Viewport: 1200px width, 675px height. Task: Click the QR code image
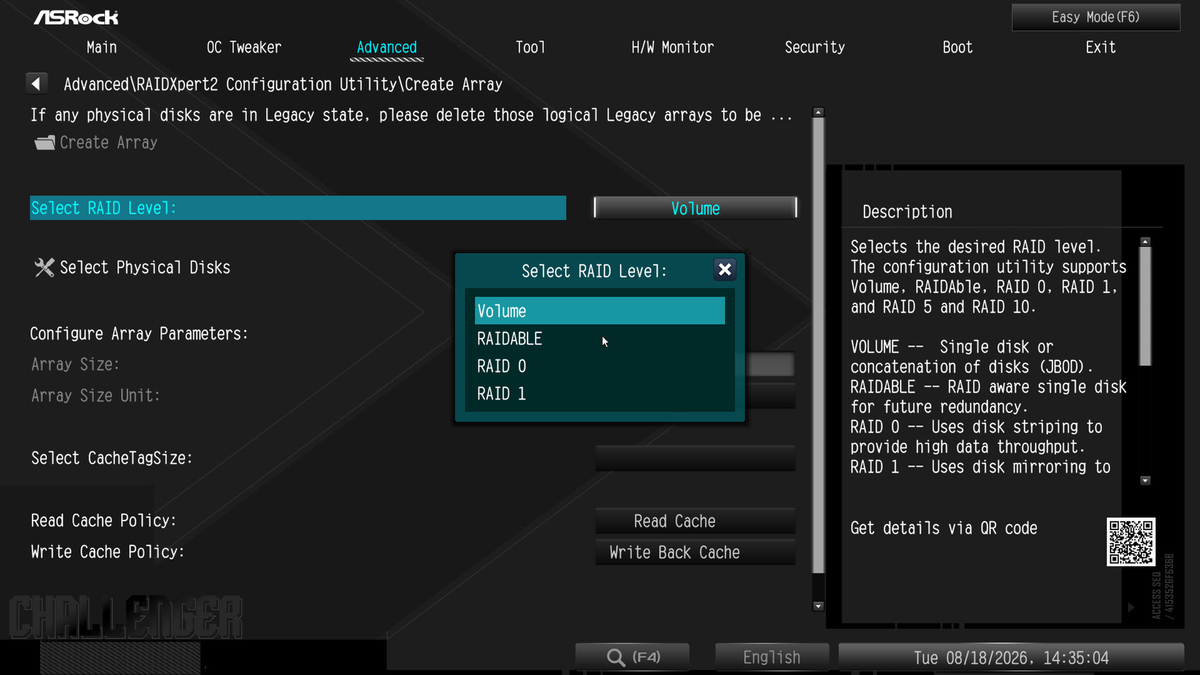pos(1131,541)
